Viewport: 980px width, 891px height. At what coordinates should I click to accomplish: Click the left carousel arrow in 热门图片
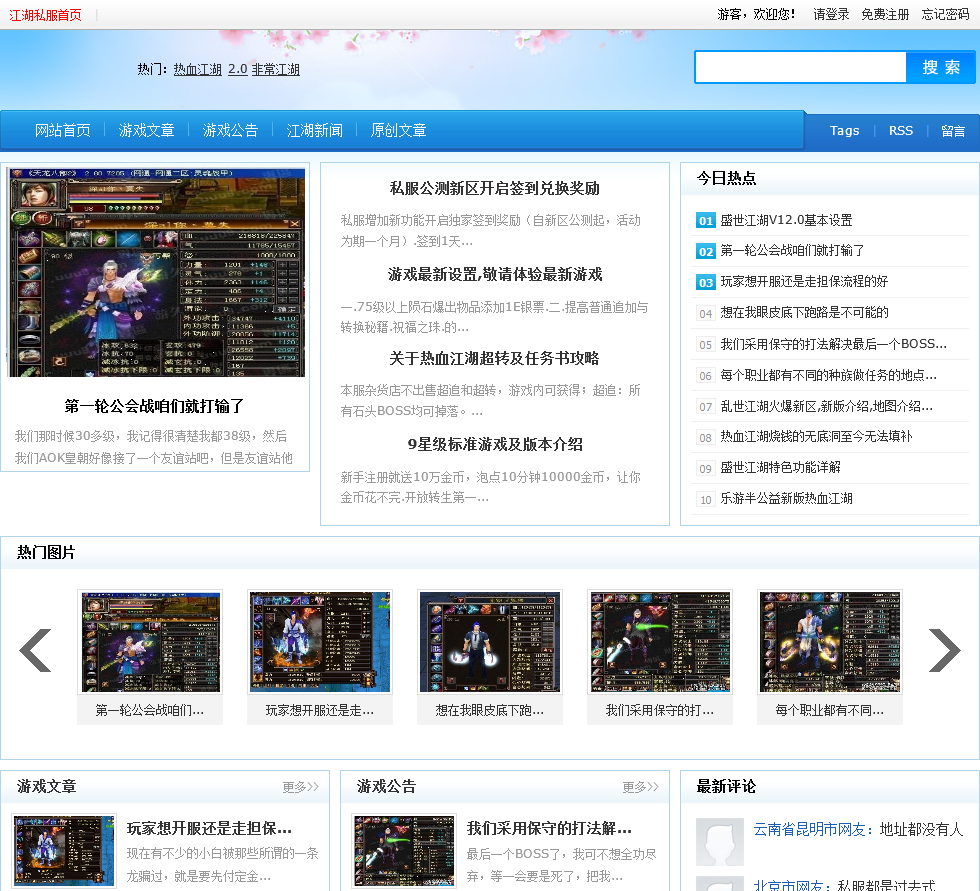pyautogui.click(x=35, y=650)
